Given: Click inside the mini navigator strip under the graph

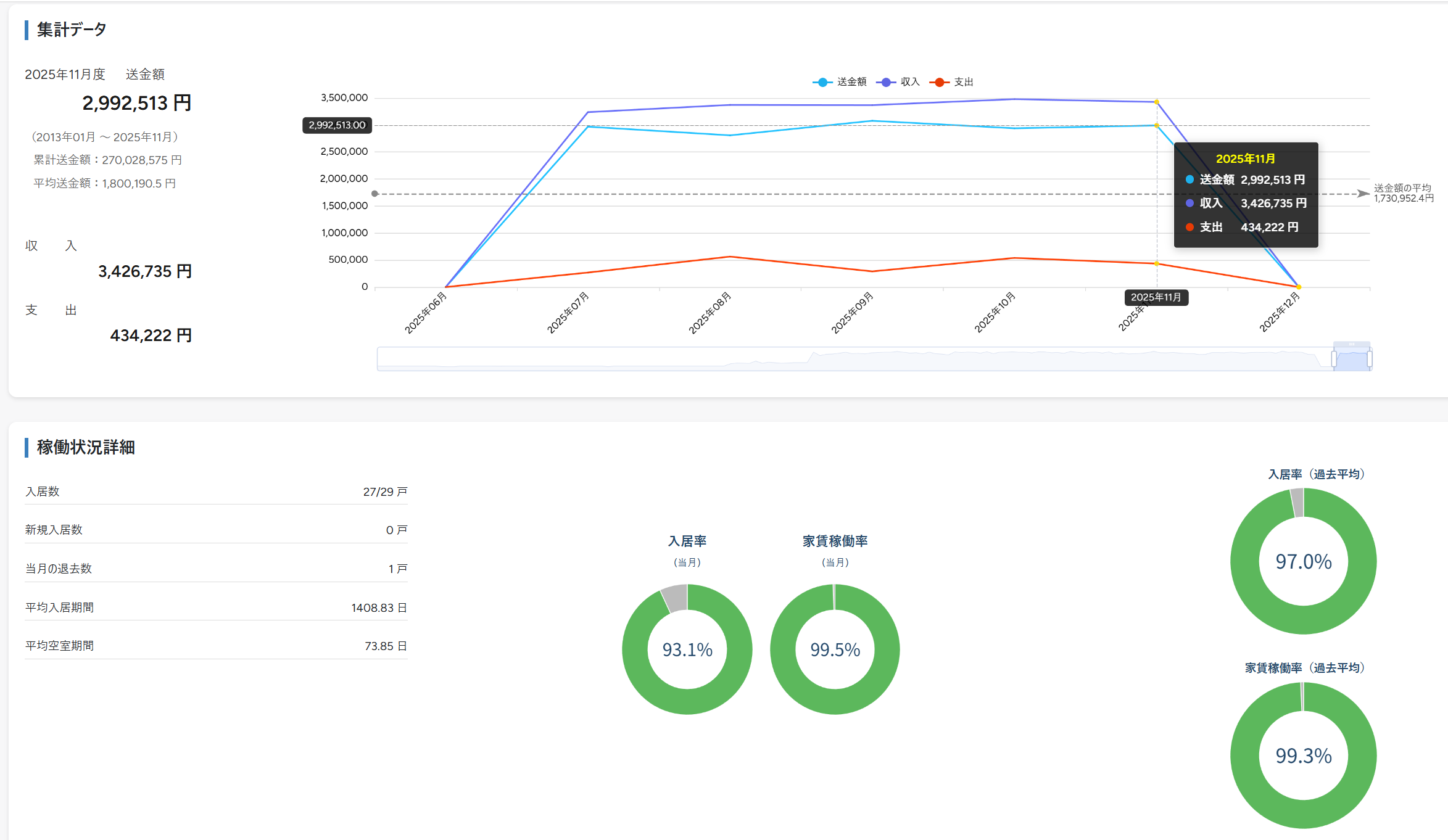Looking at the screenshot, I should (x=864, y=358).
